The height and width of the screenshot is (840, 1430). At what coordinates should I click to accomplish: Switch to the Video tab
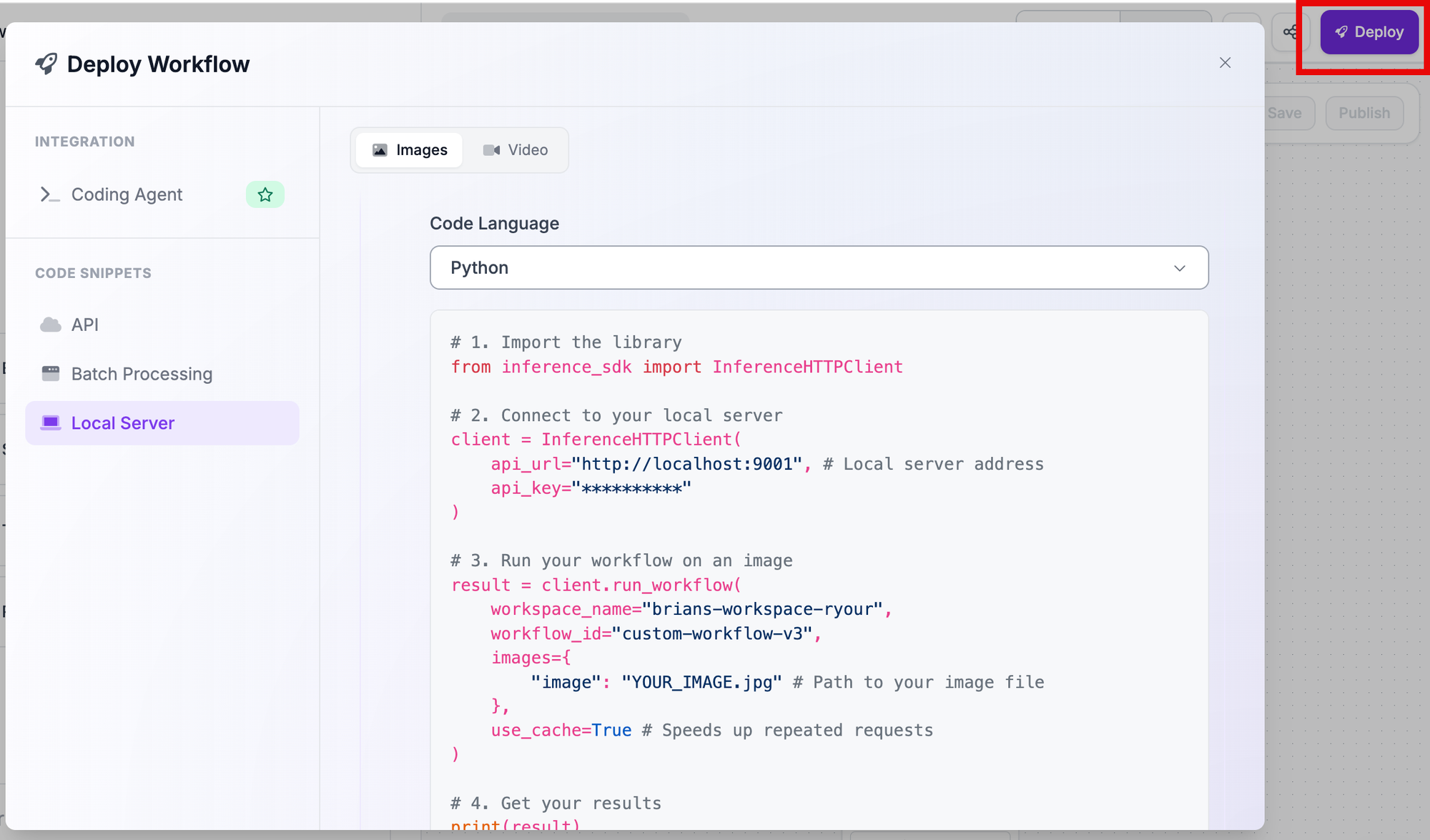pyautogui.click(x=516, y=150)
